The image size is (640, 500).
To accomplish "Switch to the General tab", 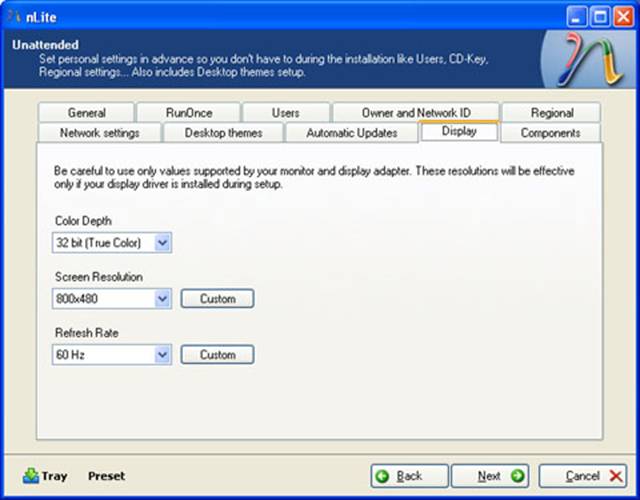I will click(x=87, y=113).
